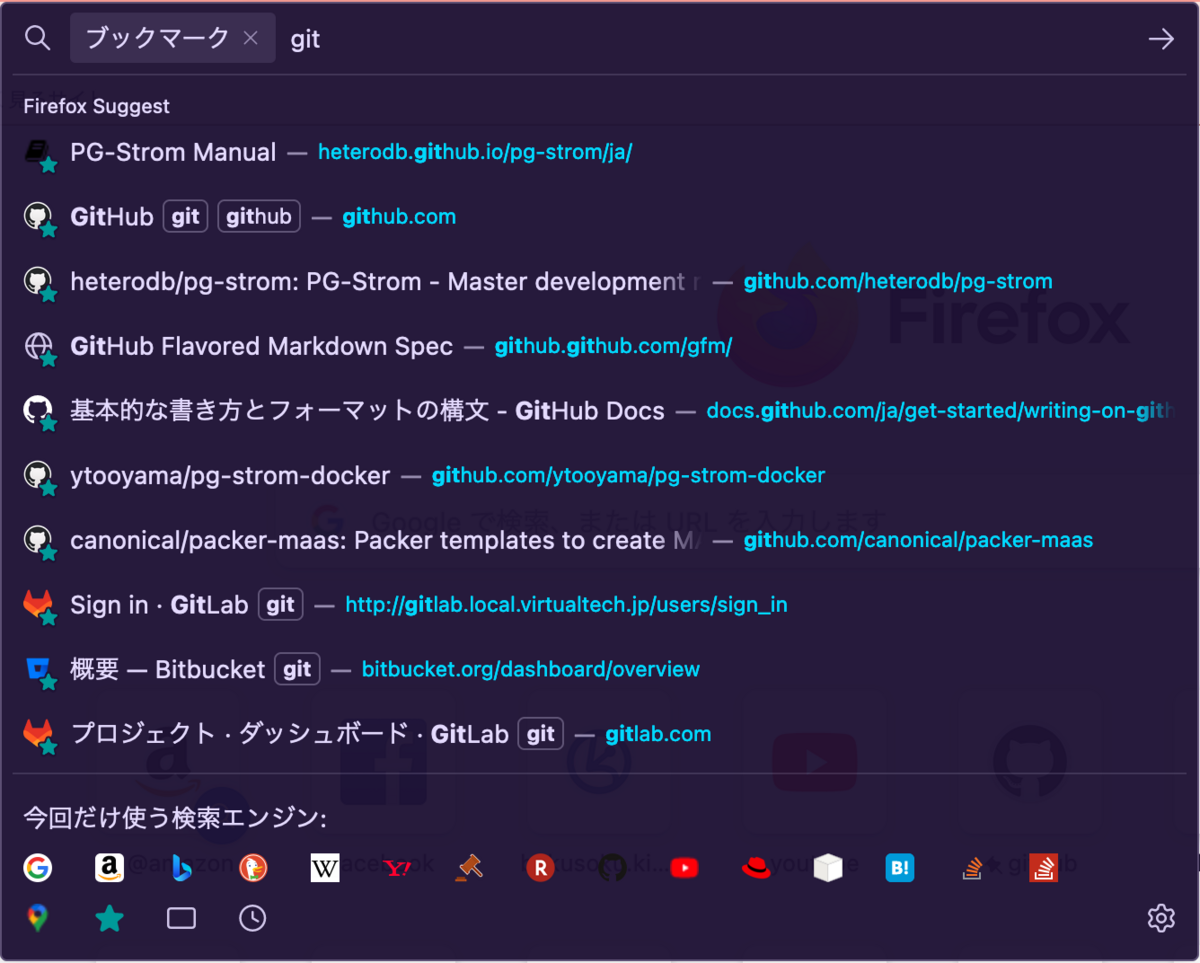Open ytooyama/pg-strom-docker bookmark result

(x=600, y=475)
